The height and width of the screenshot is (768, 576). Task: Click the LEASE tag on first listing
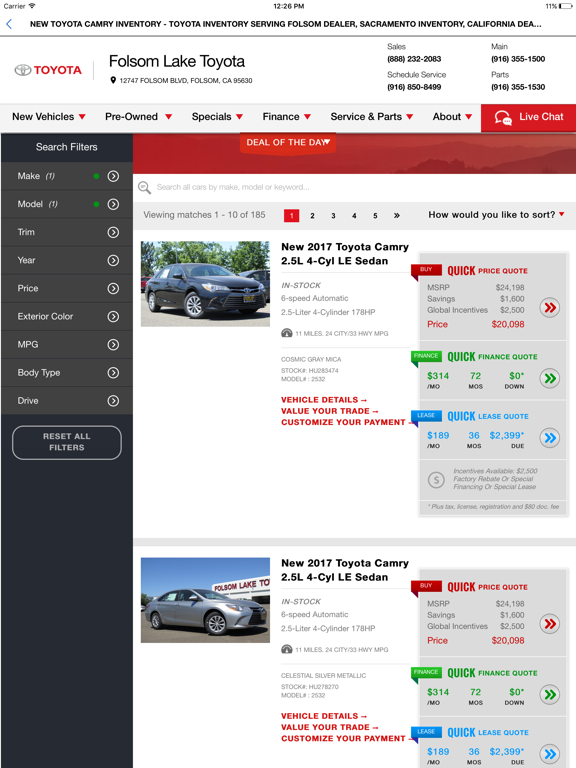pyautogui.click(x=426, y=416)
